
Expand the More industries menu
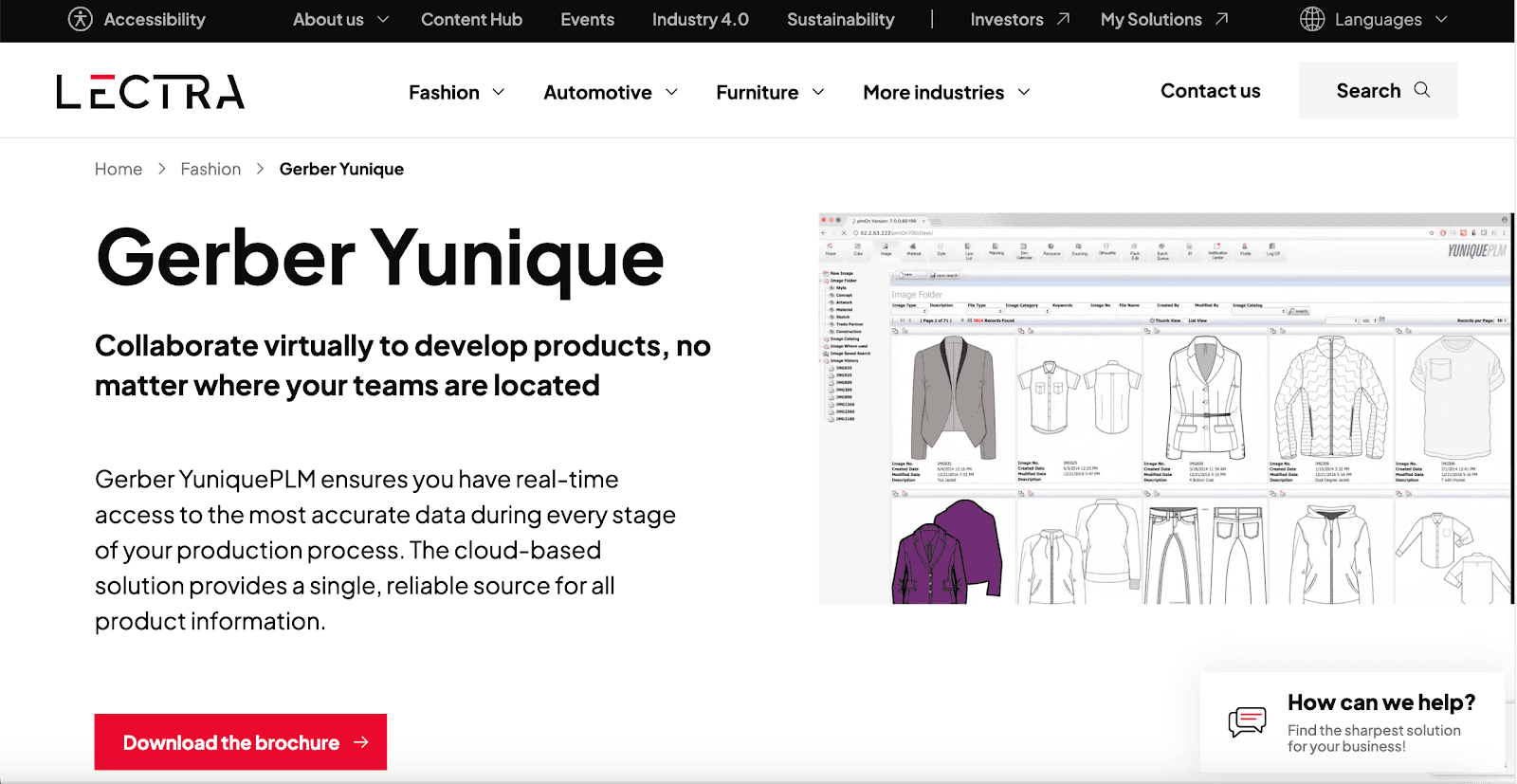pyautogui.click(x=946, y=92)
